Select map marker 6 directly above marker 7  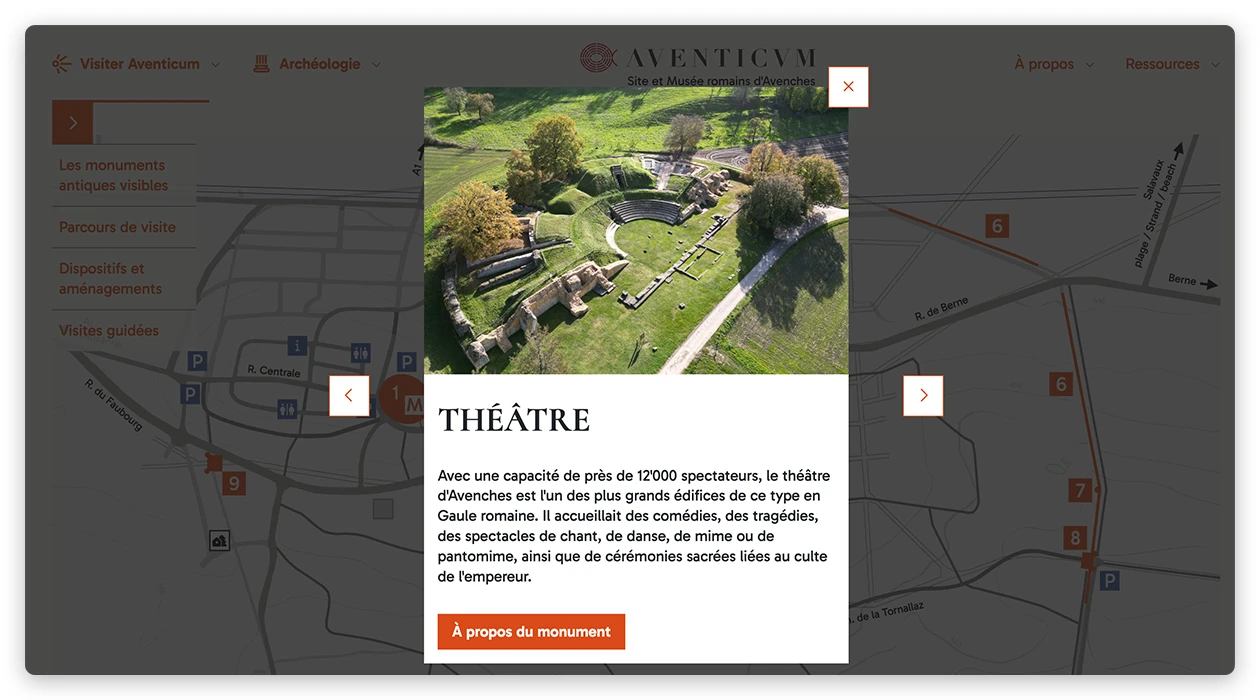pos(1061,384)
